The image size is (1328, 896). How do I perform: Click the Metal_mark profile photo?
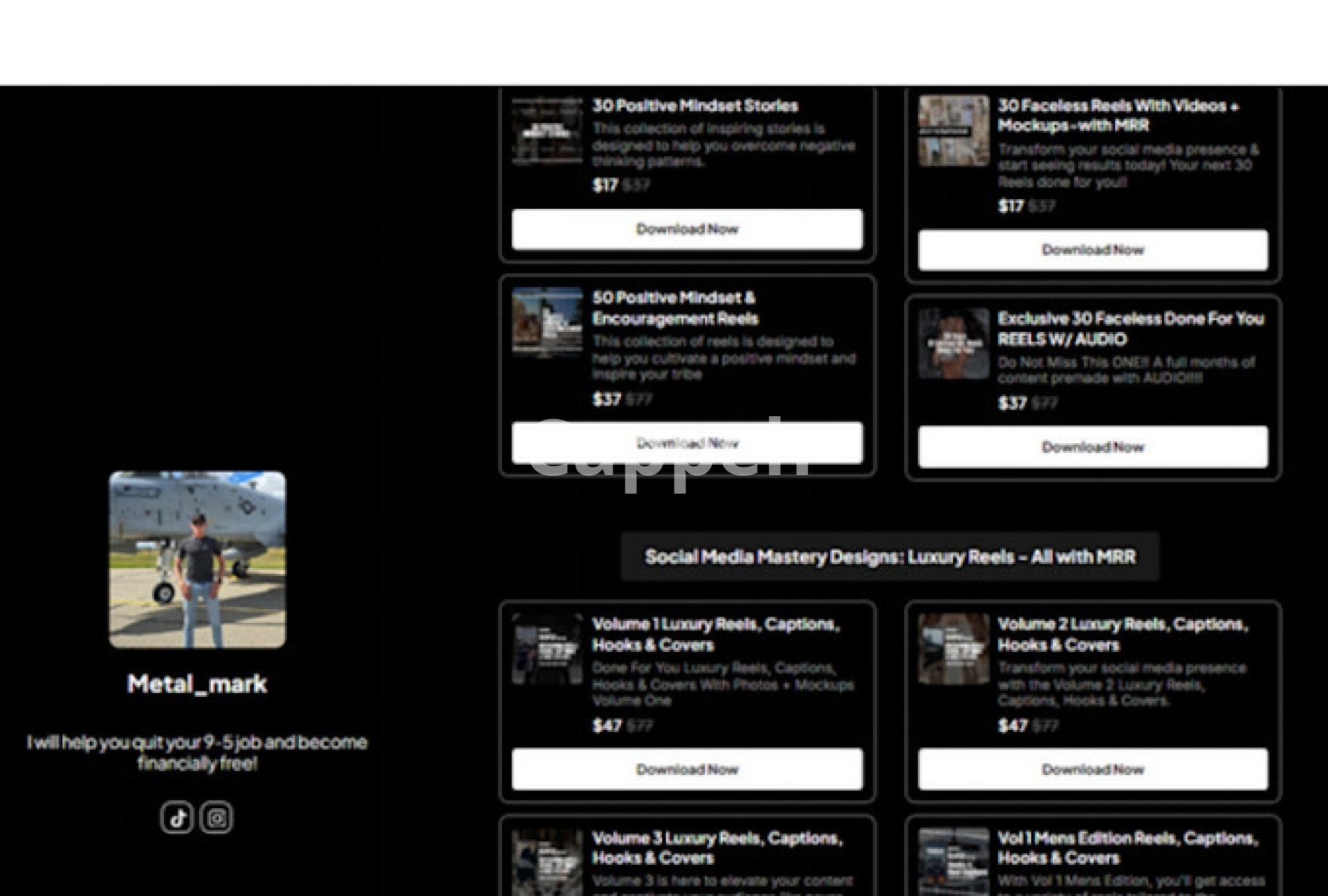[x=197, y=559]
